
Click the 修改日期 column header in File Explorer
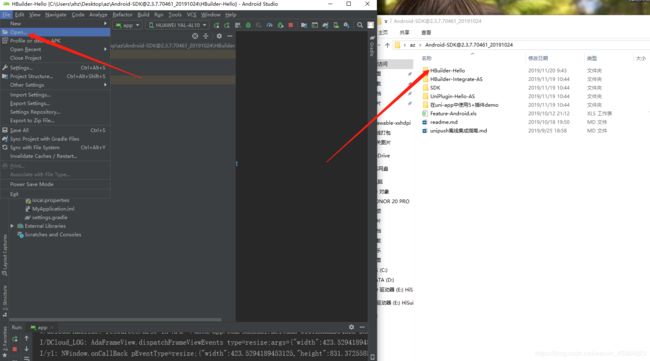click(538, 58)
